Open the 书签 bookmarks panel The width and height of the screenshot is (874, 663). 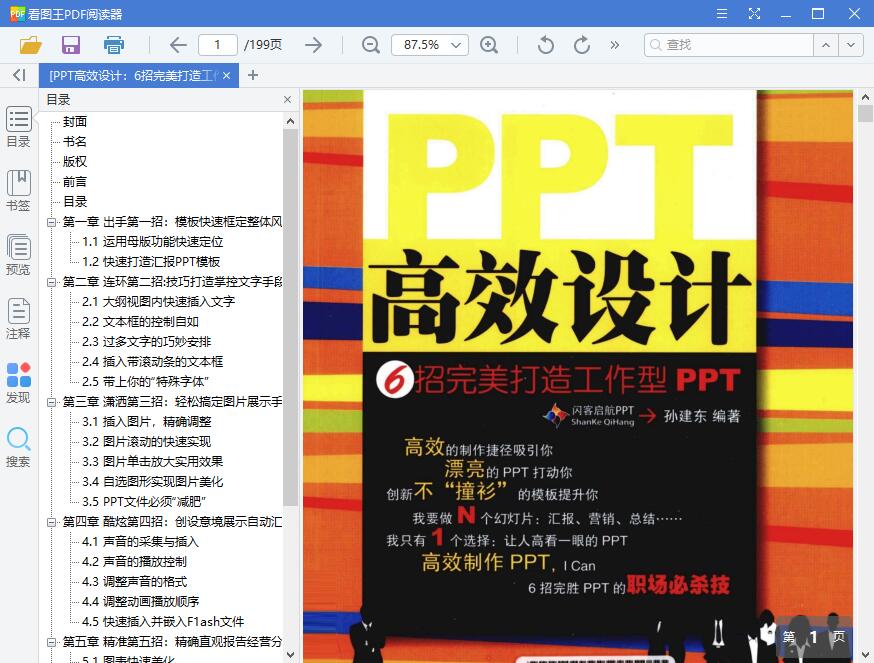click(18, 191)
